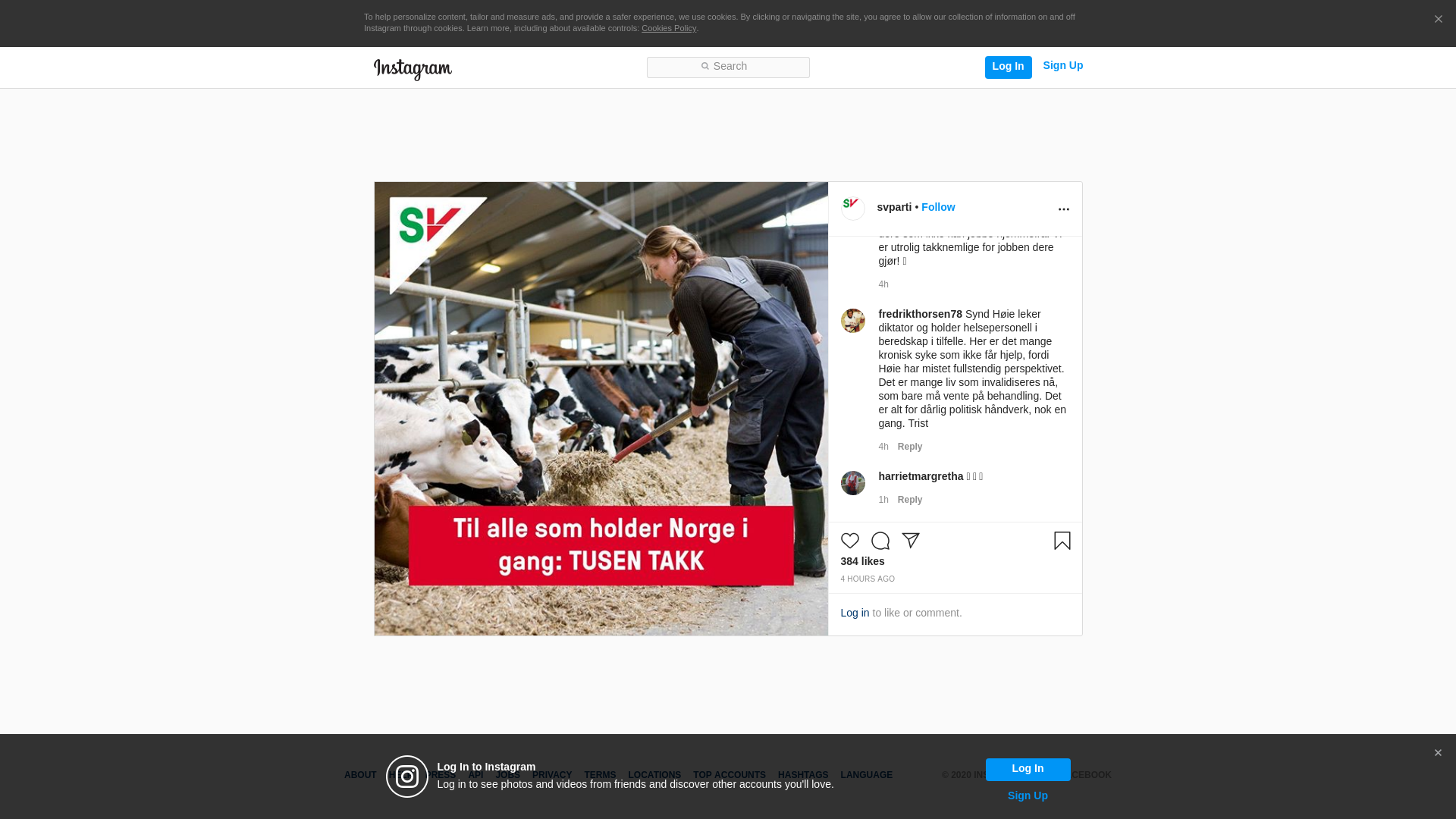Open the three-dot post options menu
The height and width of the screenshot is (819, 1456).
coord(1063,209)
